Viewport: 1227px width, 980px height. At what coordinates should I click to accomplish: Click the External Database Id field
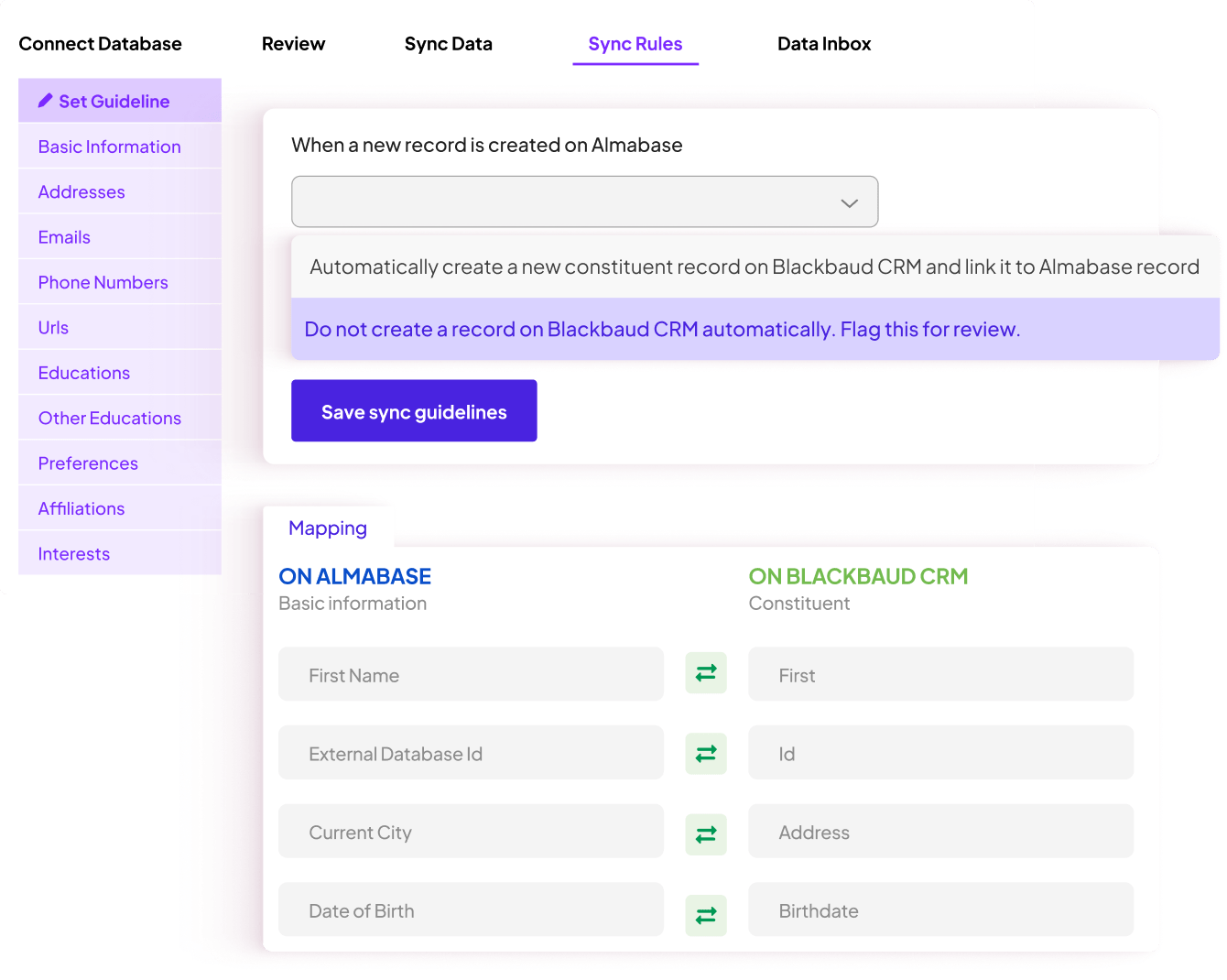click(471, 753)
